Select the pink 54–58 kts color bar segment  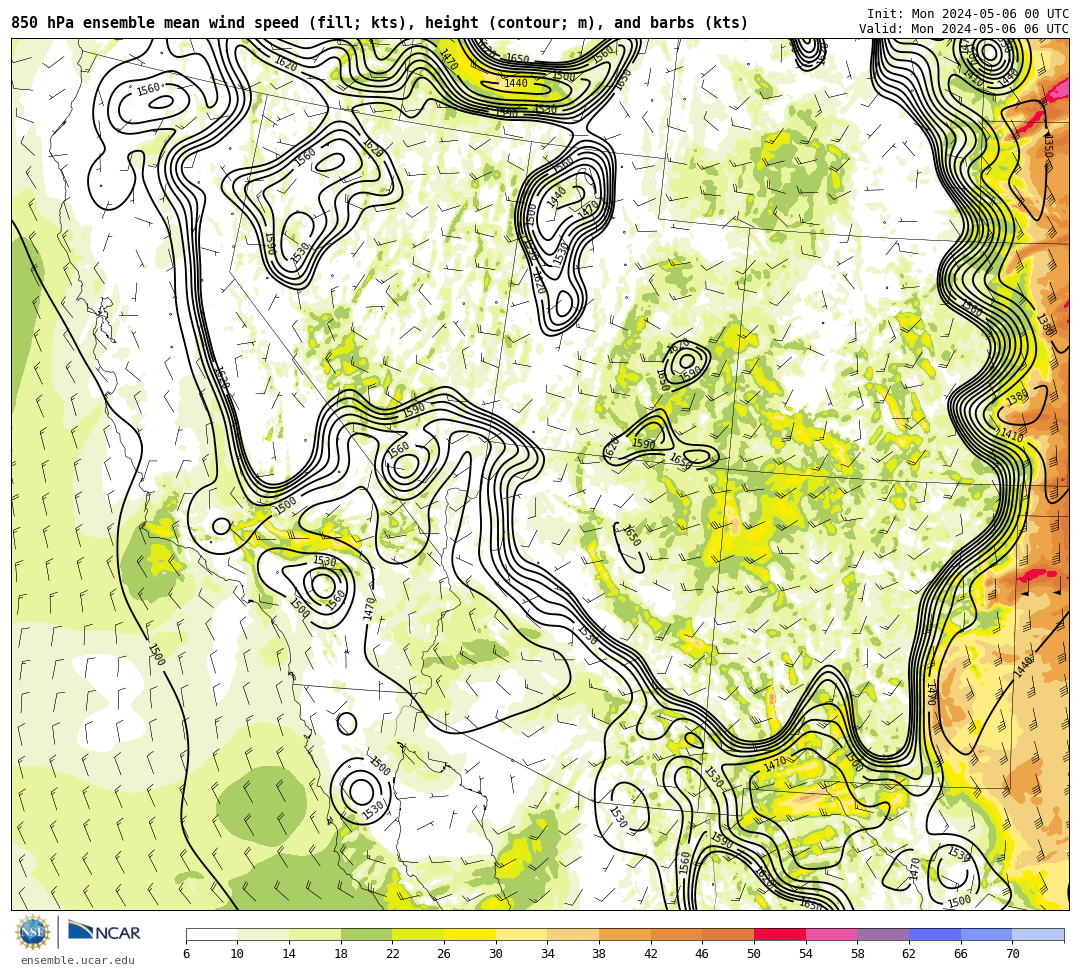coord(831,934)
